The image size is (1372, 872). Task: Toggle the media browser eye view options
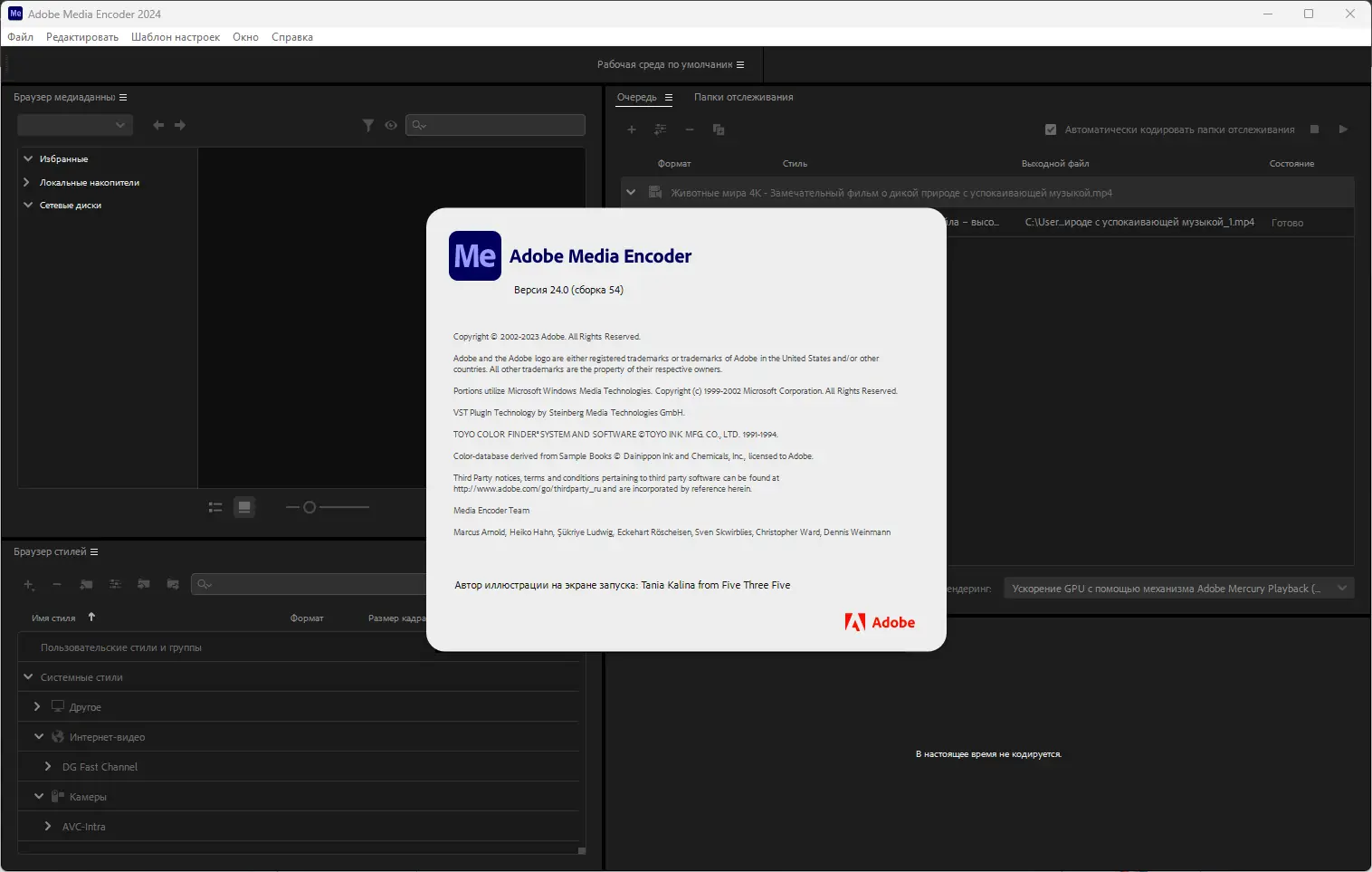pyautogui.click(x=391, y=125)
